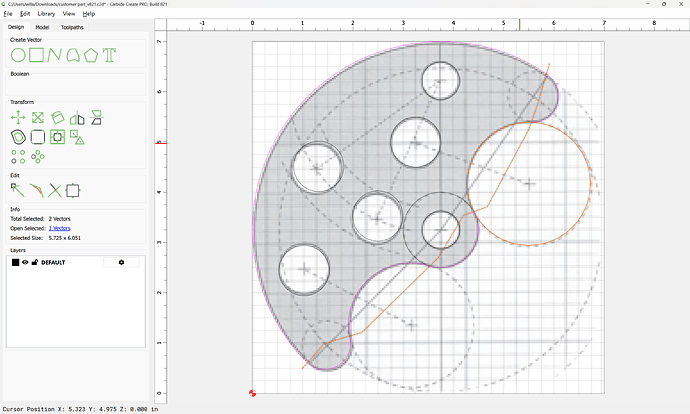Image resolution: width=690 pixels, height=414 pixels.
Task: Open the View menu
Action: (x=69, y=14)
